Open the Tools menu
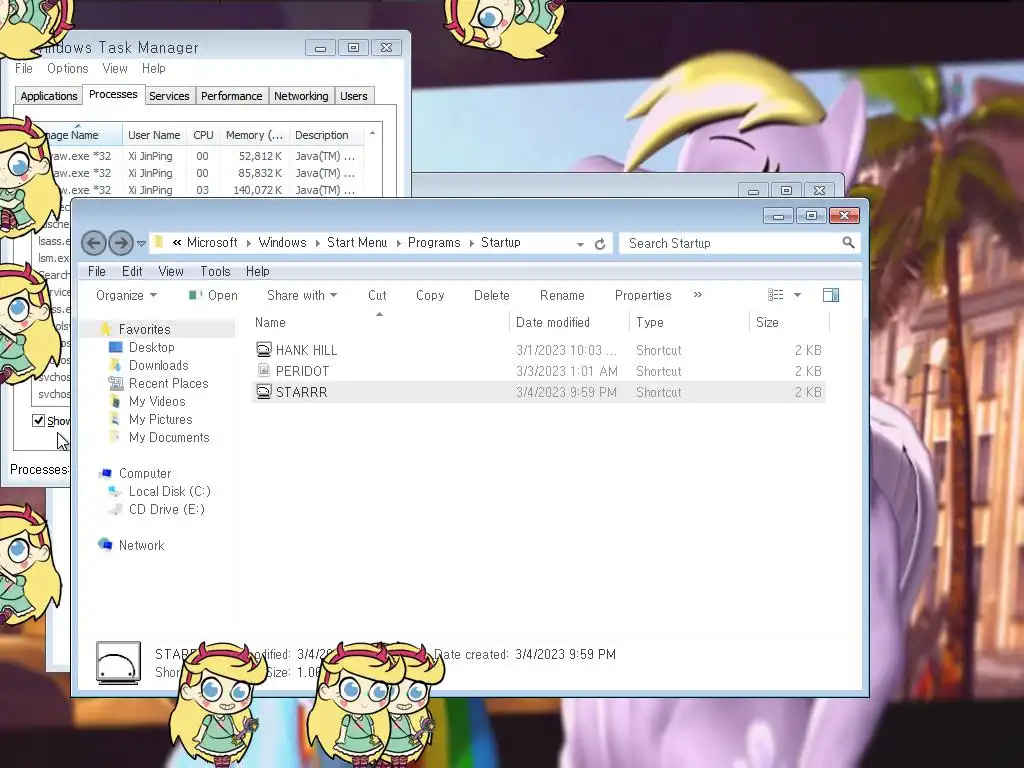This screenshot has width=1024, height=768. tap(215, 271)
